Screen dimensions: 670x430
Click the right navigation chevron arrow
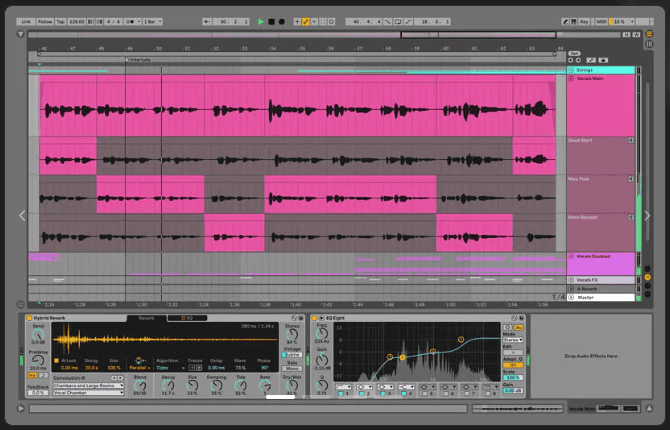pyautogui.click(x=647, y=216)
